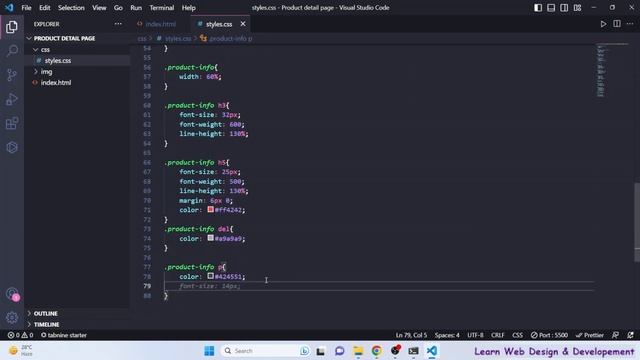
Task: Collapse the PRODUCT DETAIL PAGE folder section
Action: coord(64,38)
